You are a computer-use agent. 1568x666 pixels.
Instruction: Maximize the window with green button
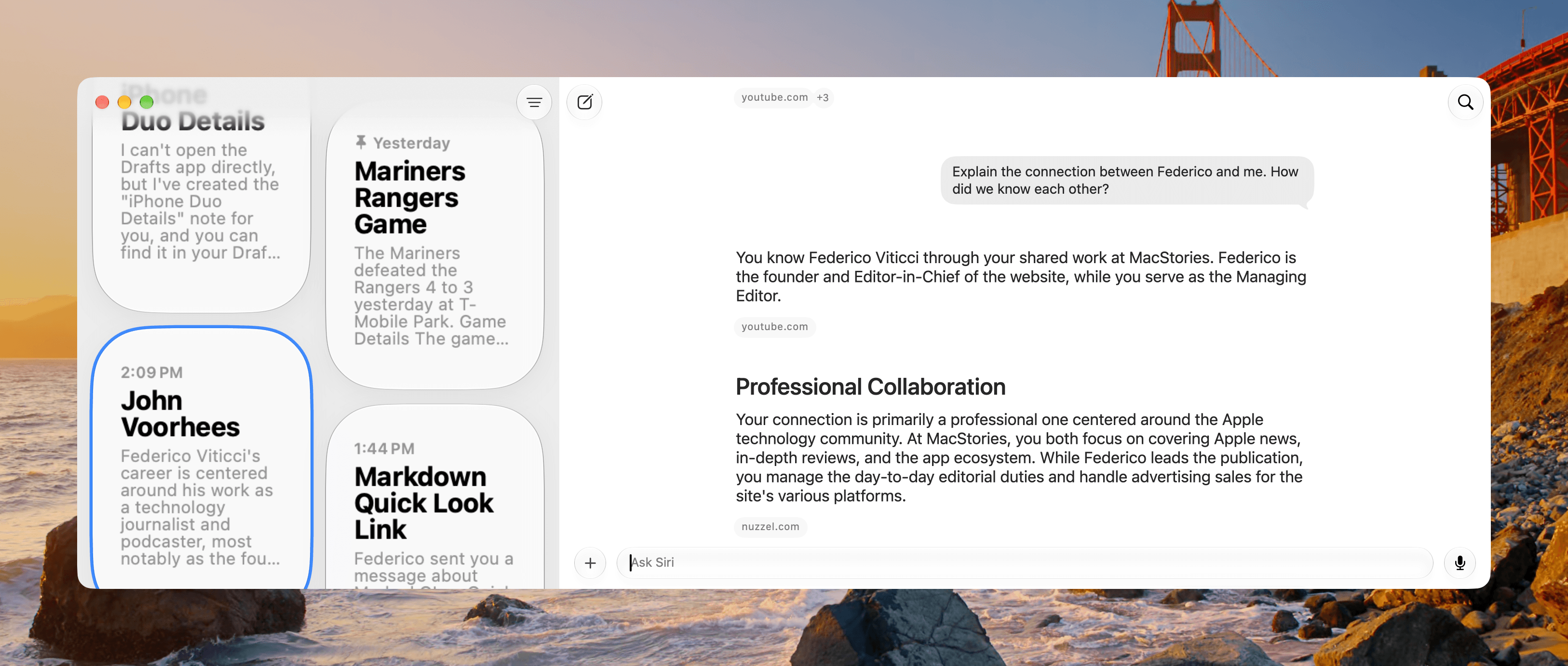pos(147,102)
